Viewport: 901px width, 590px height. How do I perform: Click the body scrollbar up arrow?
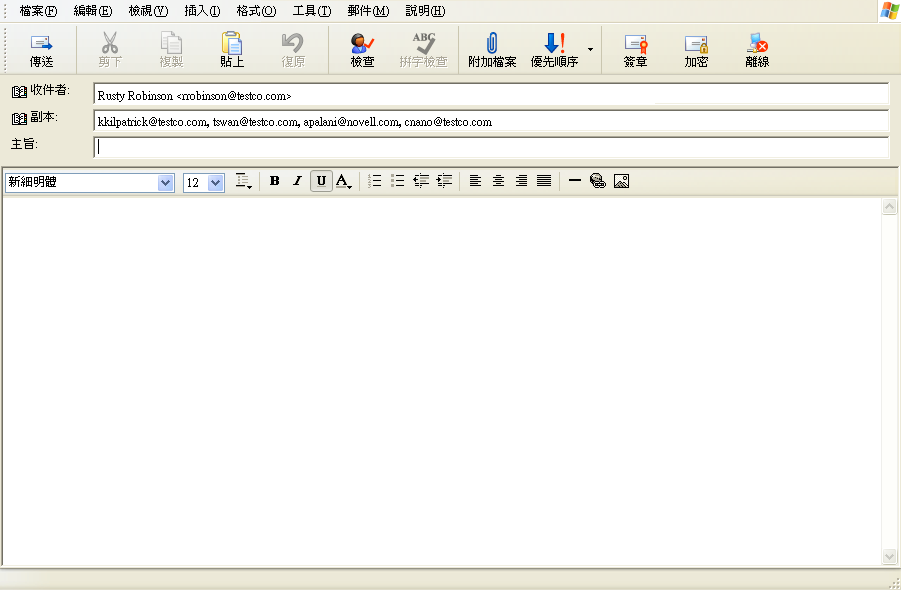tap(890, 207)
